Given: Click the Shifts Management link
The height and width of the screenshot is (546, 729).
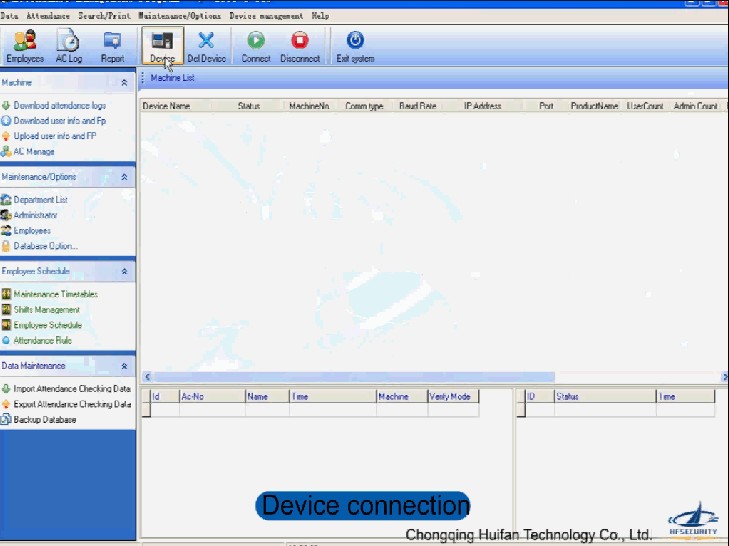Looking at the screenshot, I should click(x=46, y=310).
